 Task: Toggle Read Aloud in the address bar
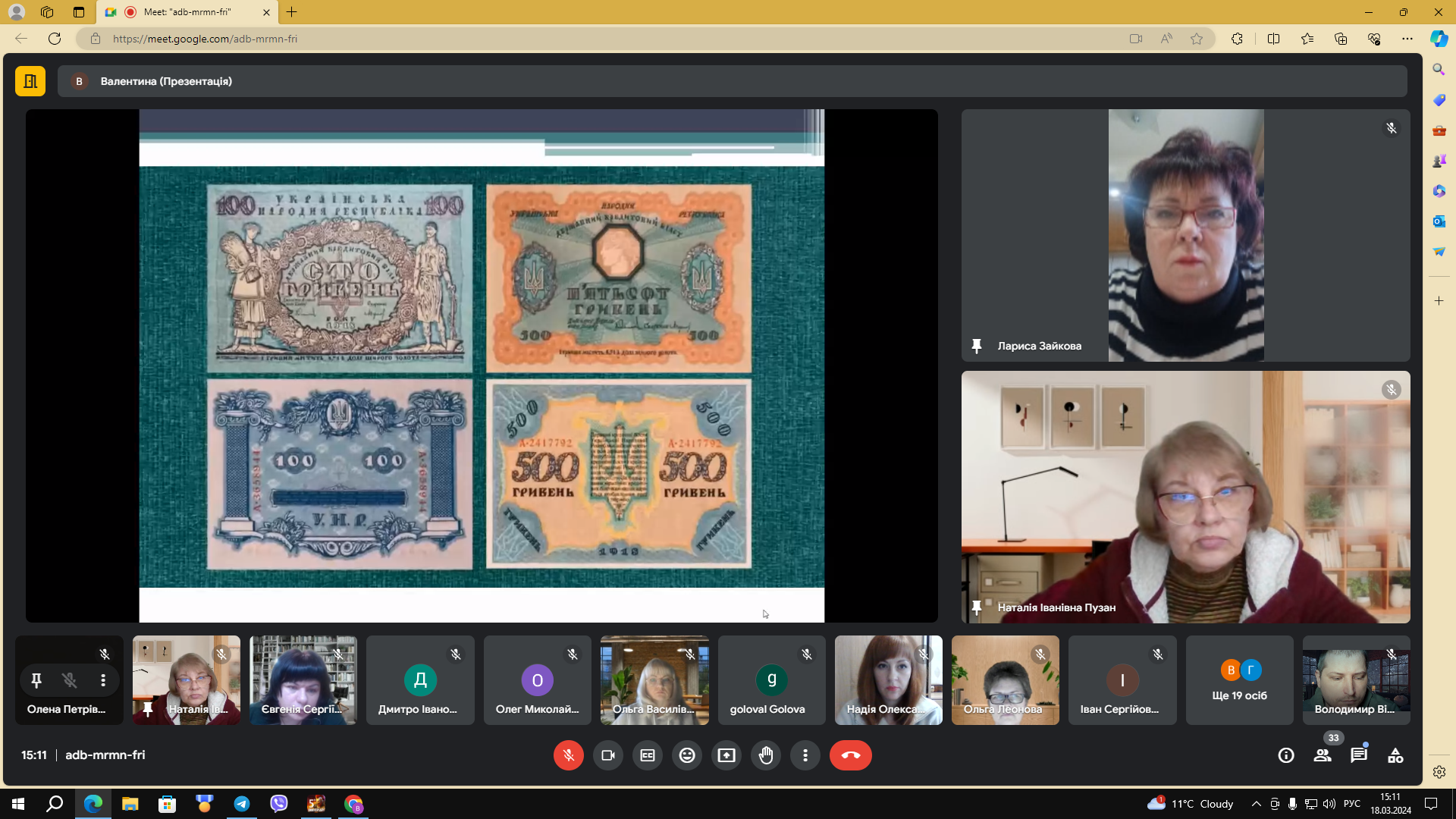click(1166, 39)
